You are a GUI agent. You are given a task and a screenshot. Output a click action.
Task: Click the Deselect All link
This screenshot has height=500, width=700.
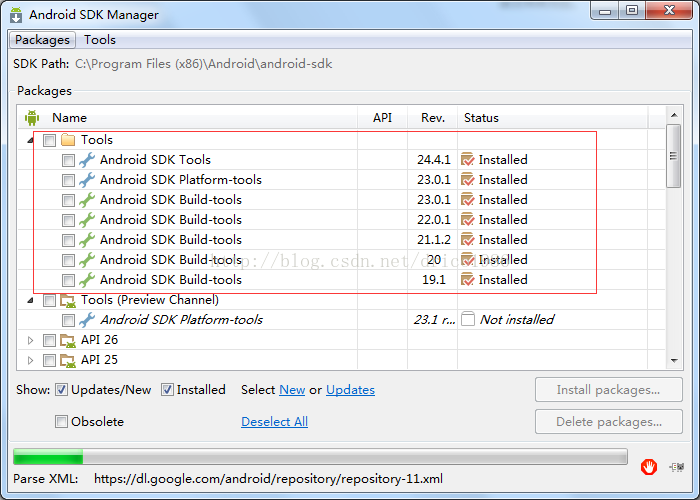tap(275, 422)
